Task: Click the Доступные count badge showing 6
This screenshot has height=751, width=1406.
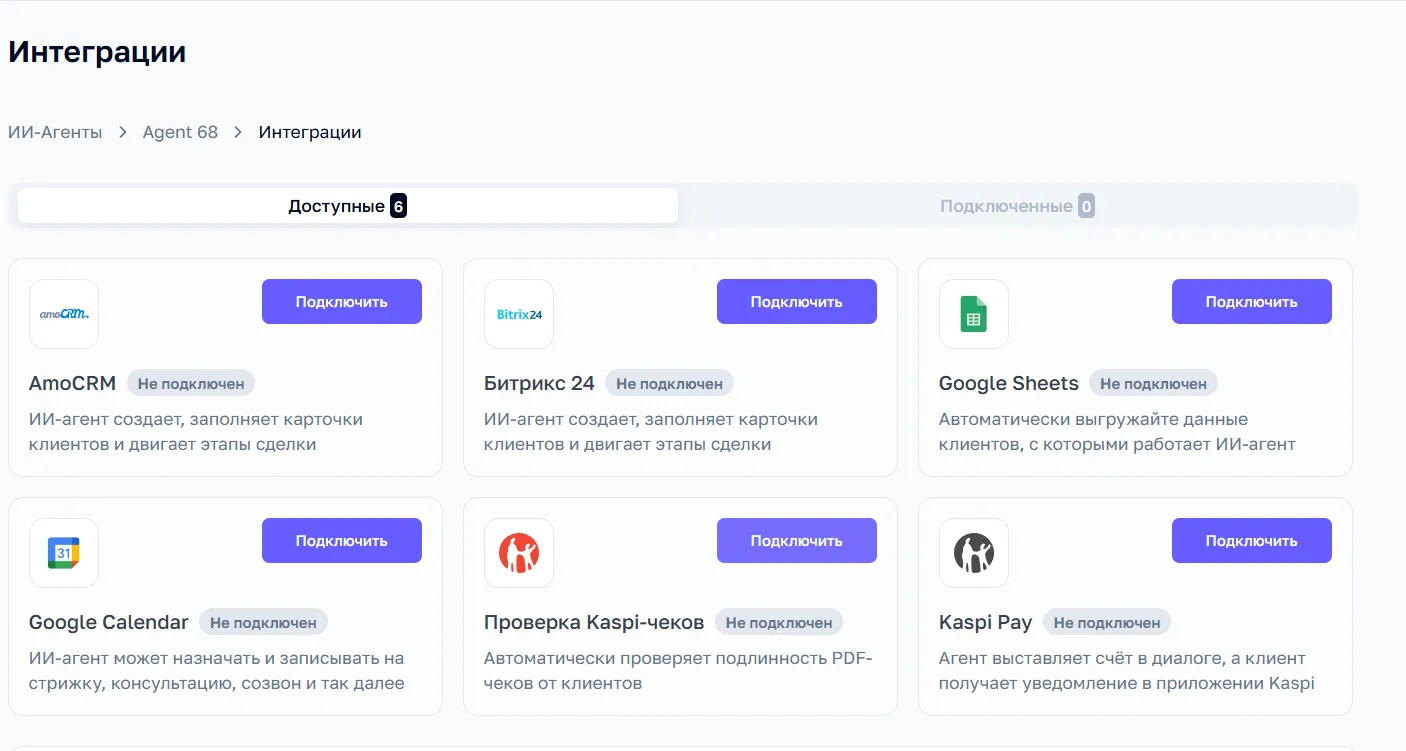Action: [x=398, y=206]
